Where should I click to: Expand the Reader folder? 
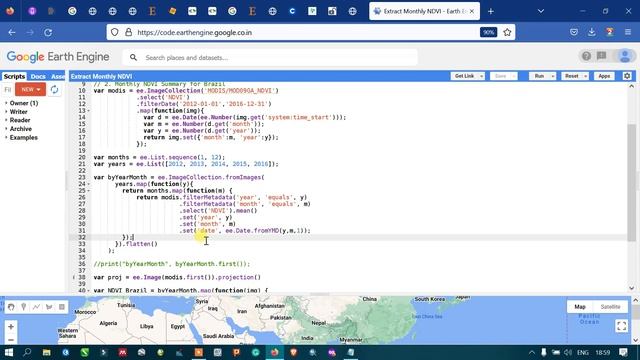[6, 120]
